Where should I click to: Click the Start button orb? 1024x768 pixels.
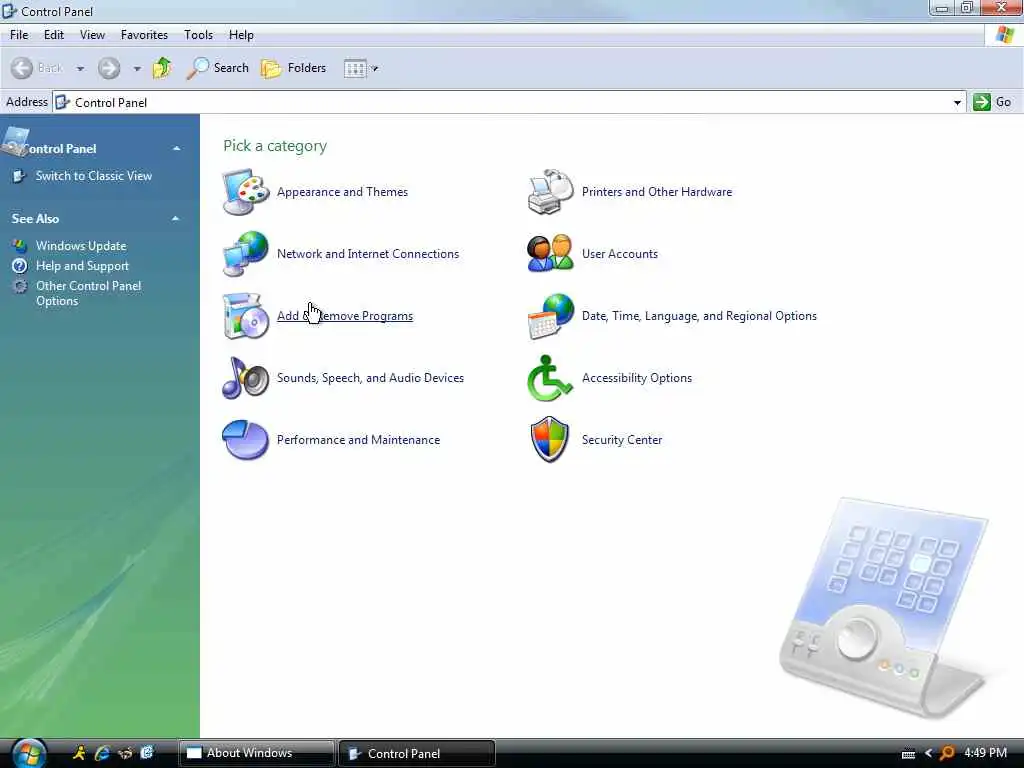[29, 753]
